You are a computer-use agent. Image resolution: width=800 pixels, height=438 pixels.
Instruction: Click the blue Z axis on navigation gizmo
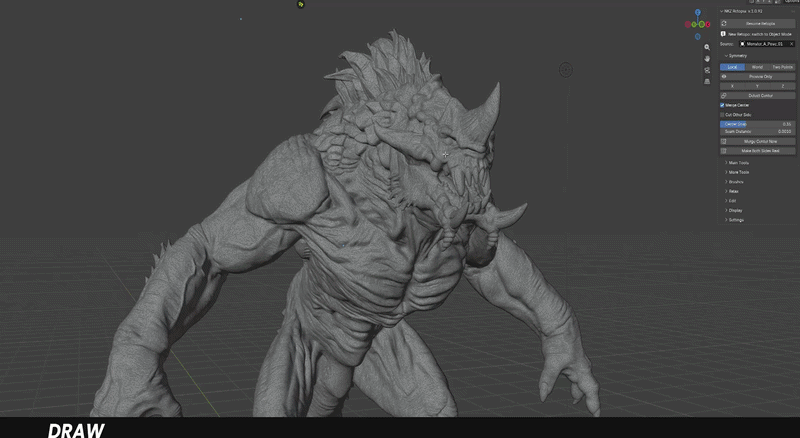coord(697,12)
